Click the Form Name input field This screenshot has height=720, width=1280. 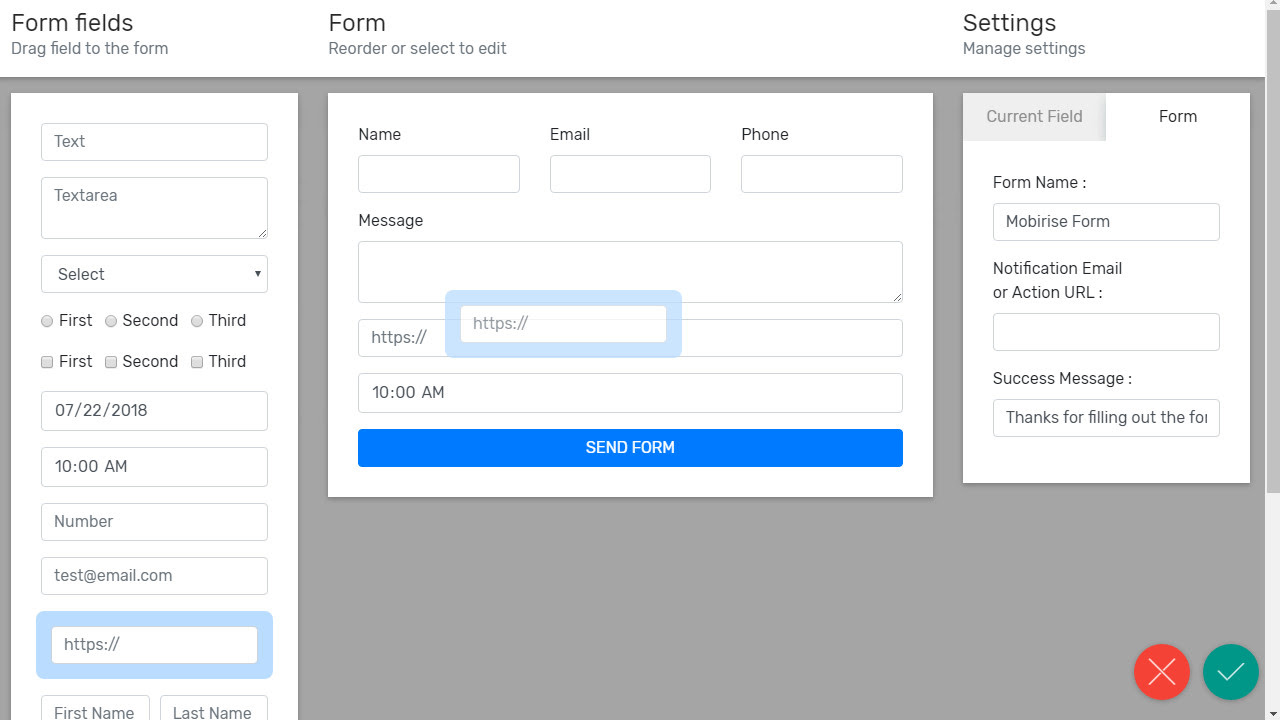pos(1106,222)
